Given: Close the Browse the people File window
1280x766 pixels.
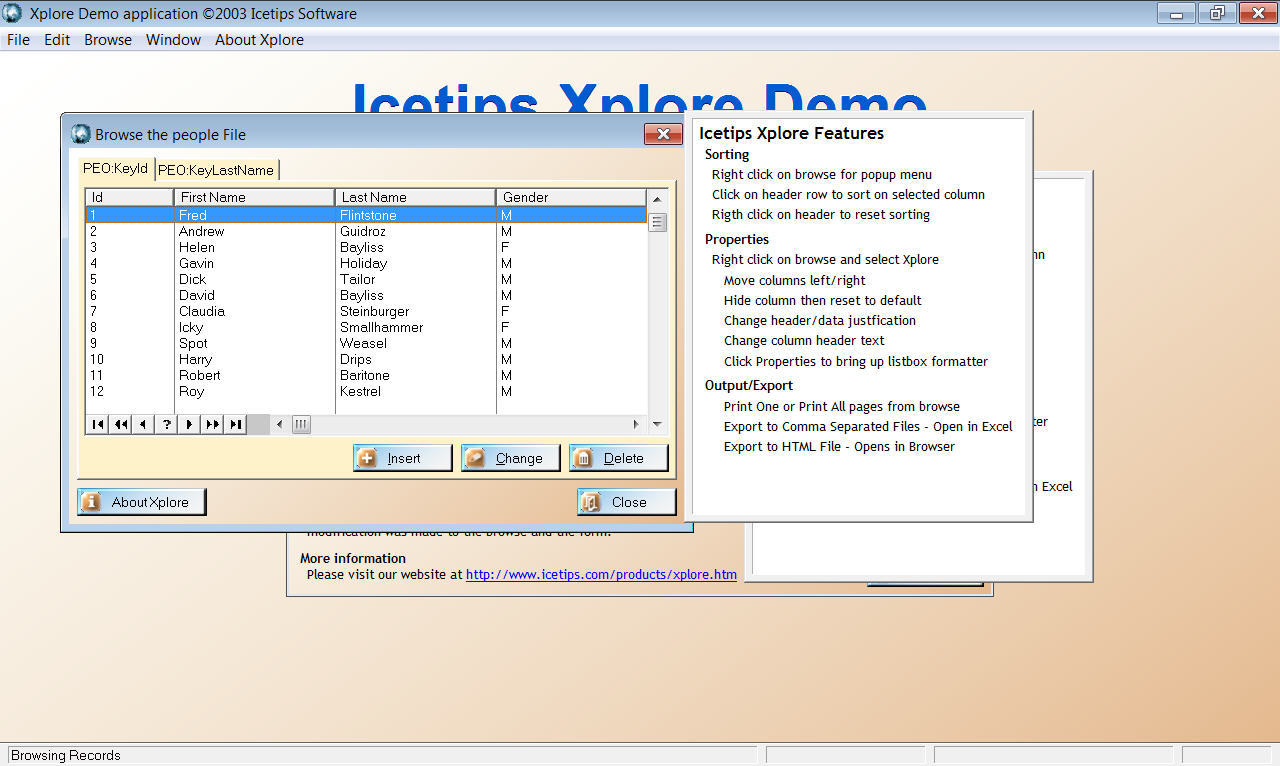Looking at the screenshot, I should (x=662, y=134).
